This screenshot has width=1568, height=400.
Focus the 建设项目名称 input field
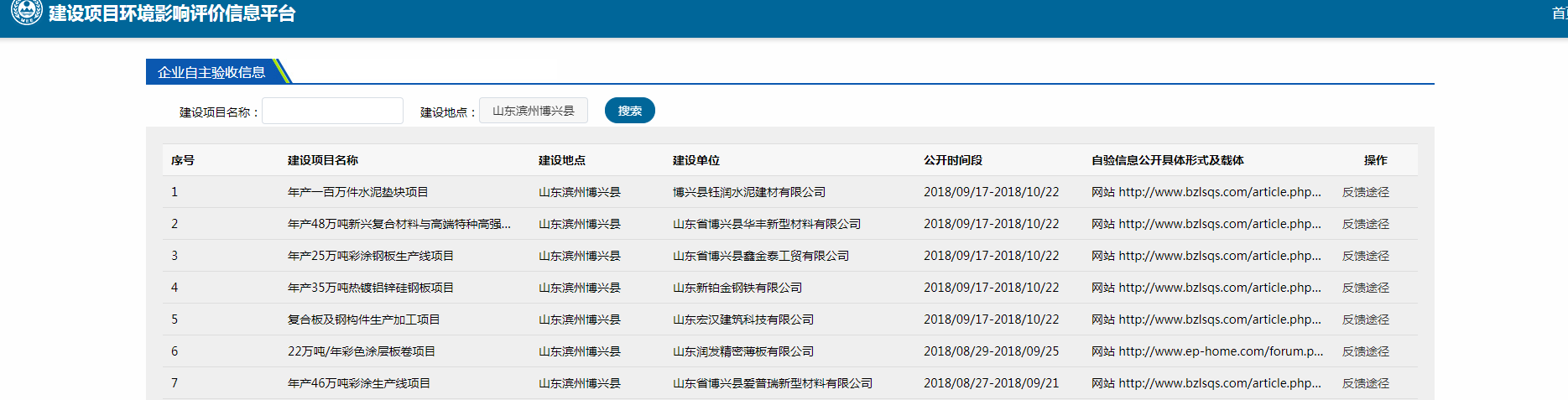(333, 111)
